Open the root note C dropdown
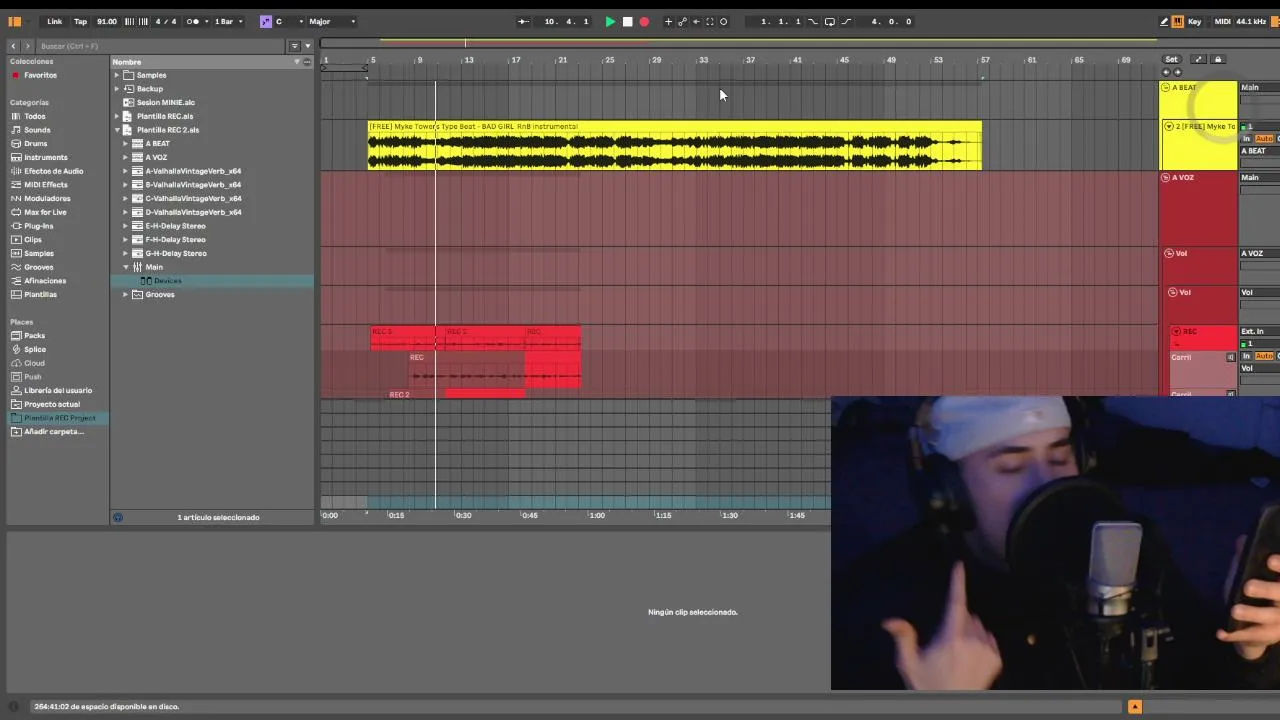1280x720 pixels. (289, 21)
